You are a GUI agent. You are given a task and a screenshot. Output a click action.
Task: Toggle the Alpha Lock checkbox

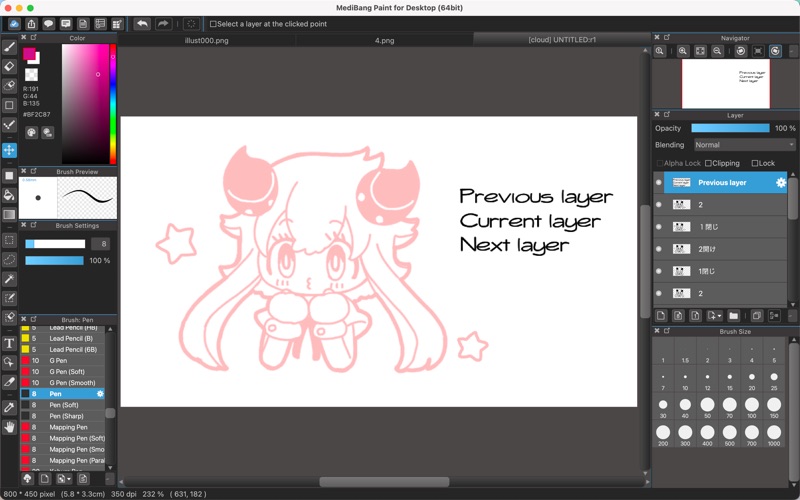(x=660, y=163)
